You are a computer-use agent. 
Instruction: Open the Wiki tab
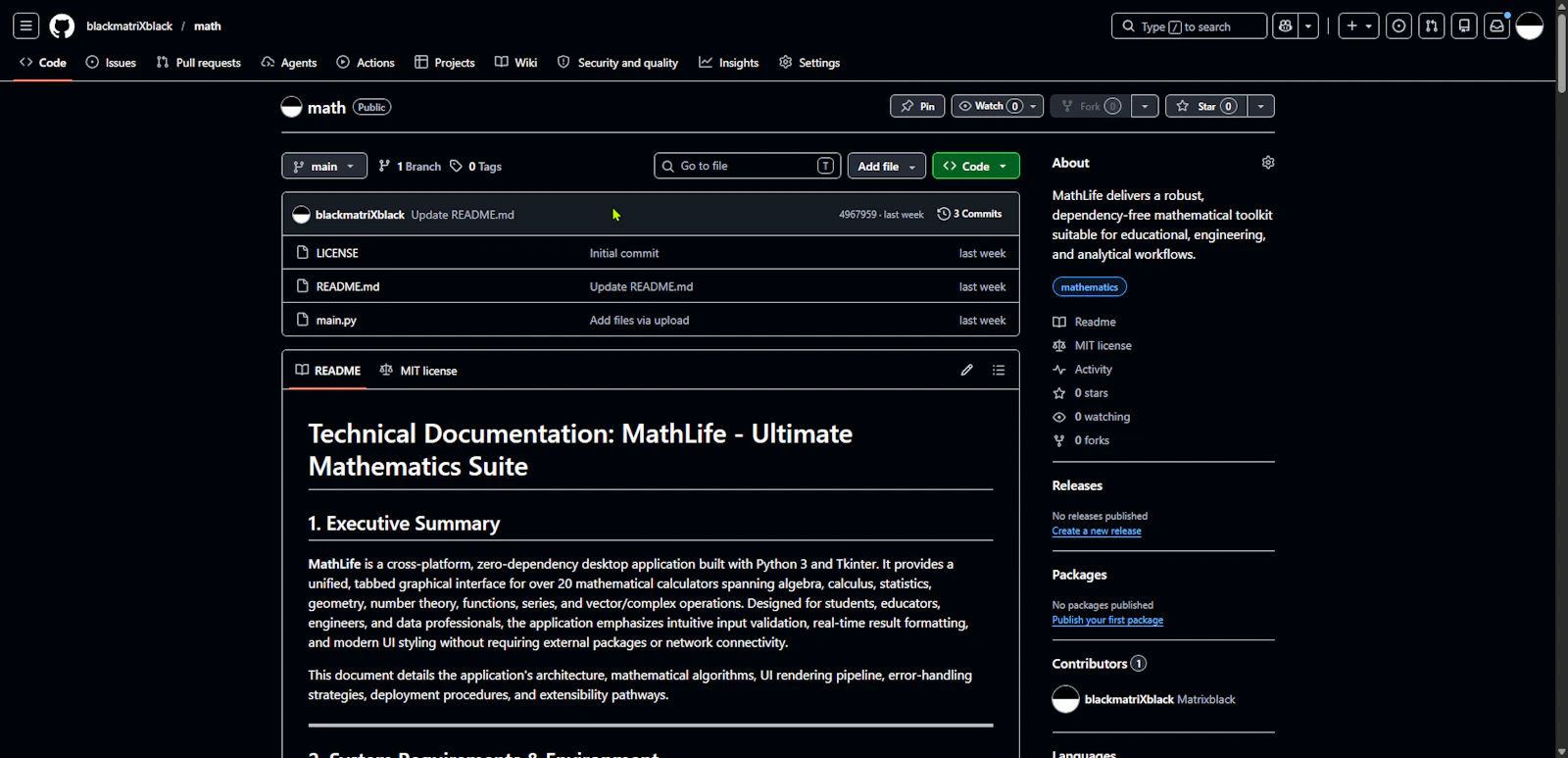tap(516, 63)
